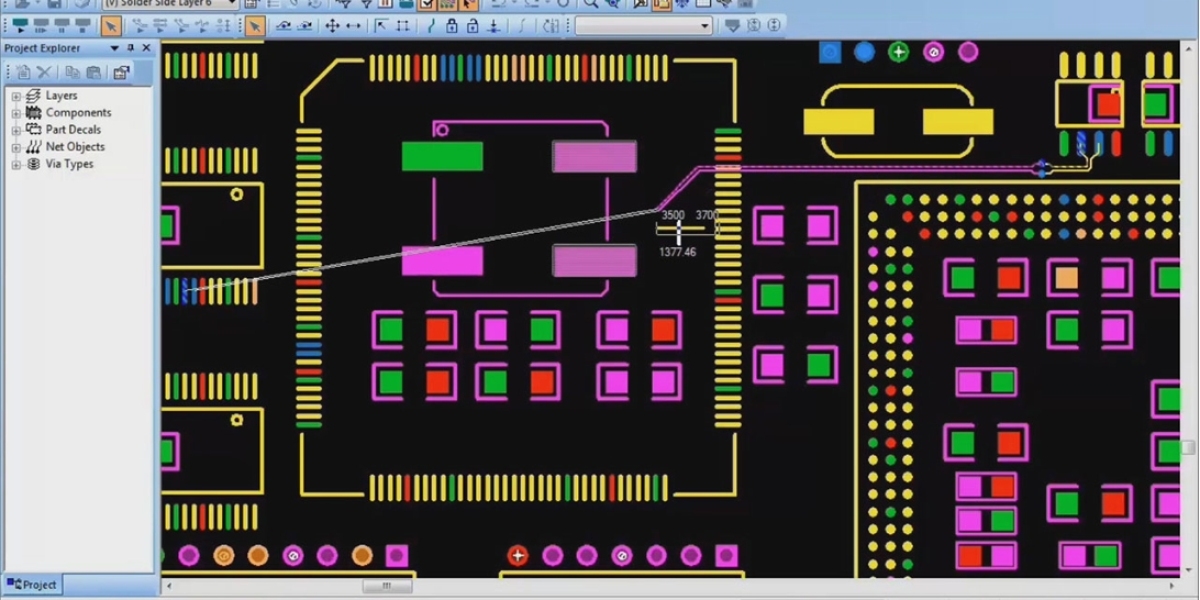Open the empty combo box in toolbar

tap(643, 26)
